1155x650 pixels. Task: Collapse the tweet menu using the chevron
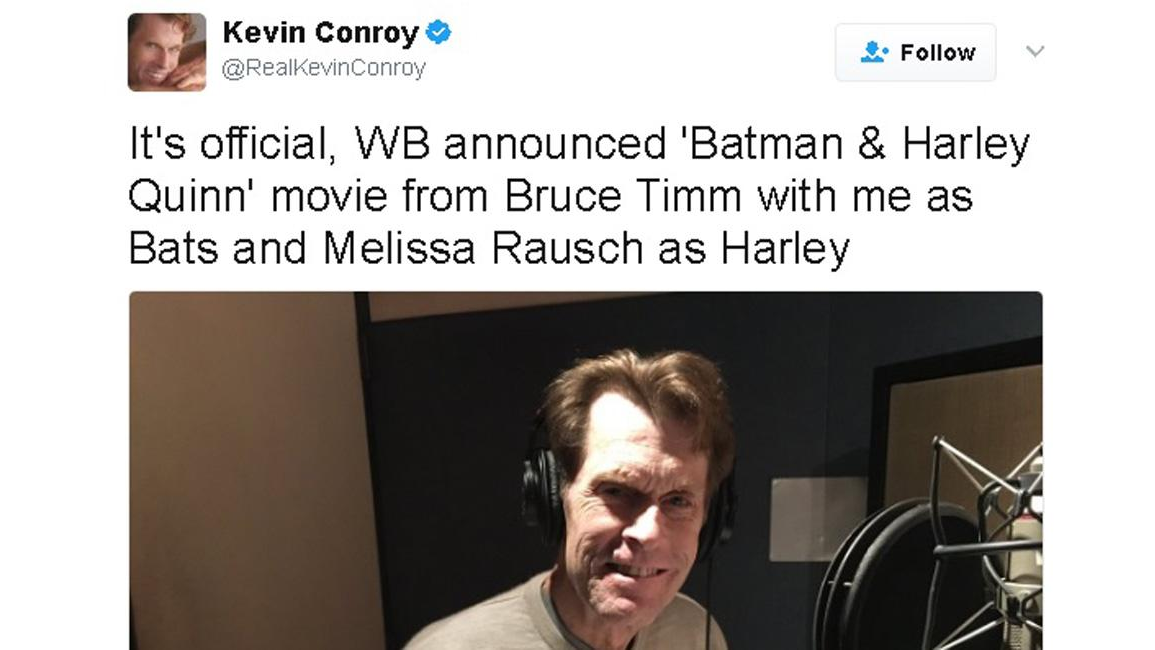[x=1035, y=52]
